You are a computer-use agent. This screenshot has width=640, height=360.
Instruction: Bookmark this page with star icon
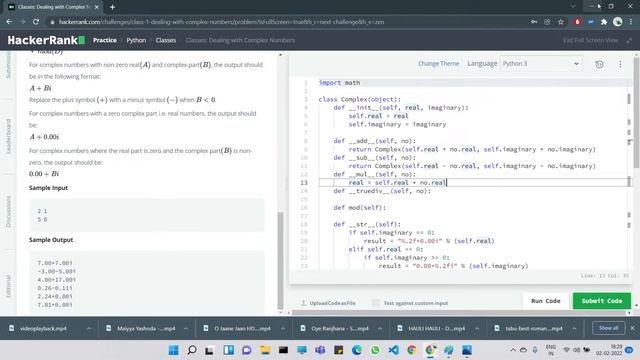[x=561, y=22]
